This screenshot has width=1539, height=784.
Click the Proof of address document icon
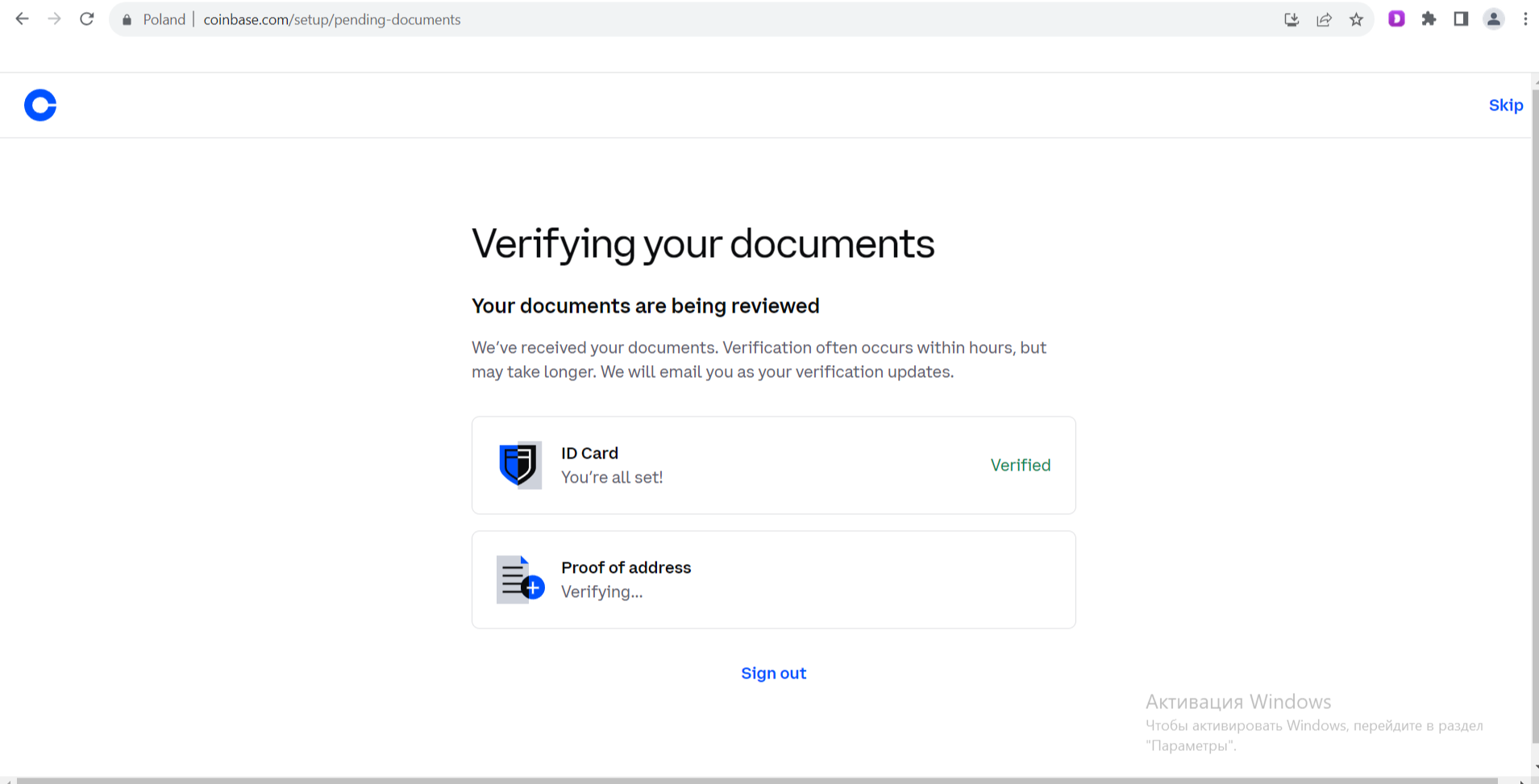click(519, 579)
